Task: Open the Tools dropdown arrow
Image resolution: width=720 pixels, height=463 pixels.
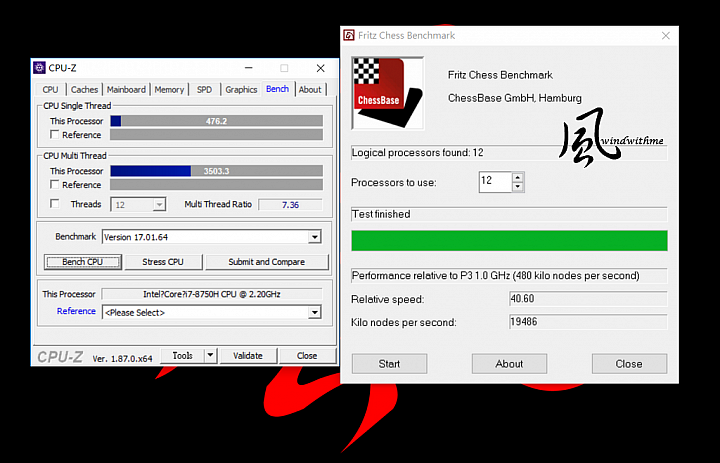Action: tap(210, 356)
